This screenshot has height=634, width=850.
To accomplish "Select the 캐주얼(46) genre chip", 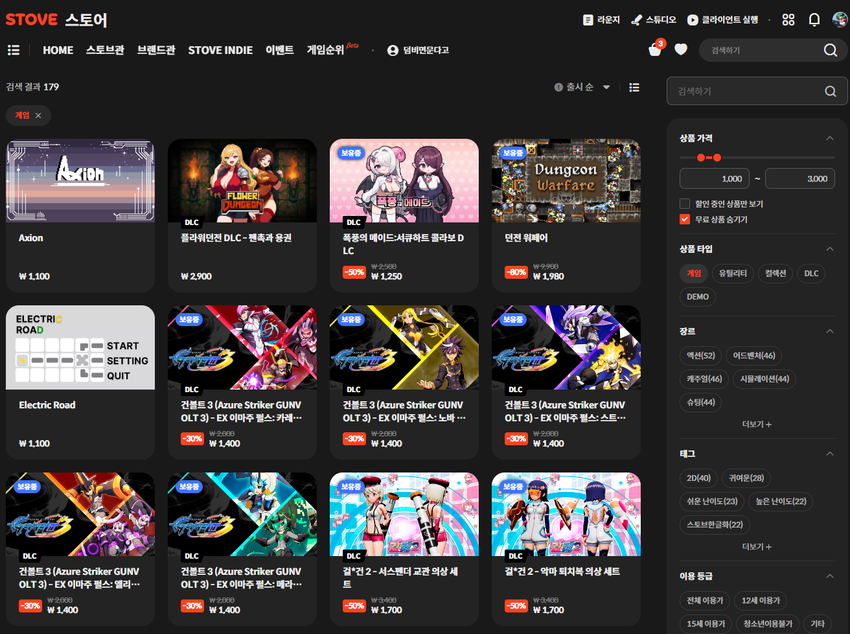I will coord(704,379).
